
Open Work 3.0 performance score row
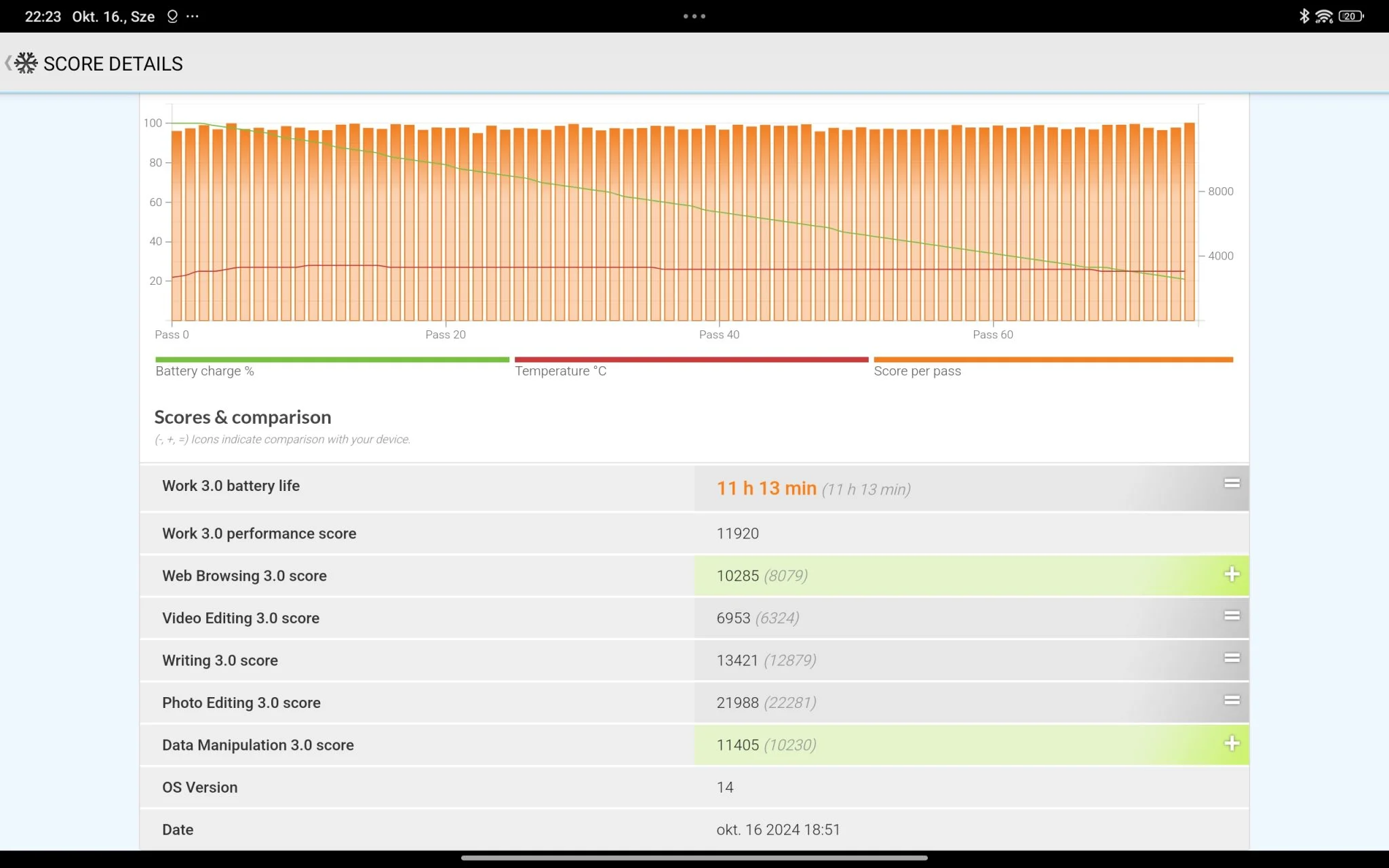point(258,534)
